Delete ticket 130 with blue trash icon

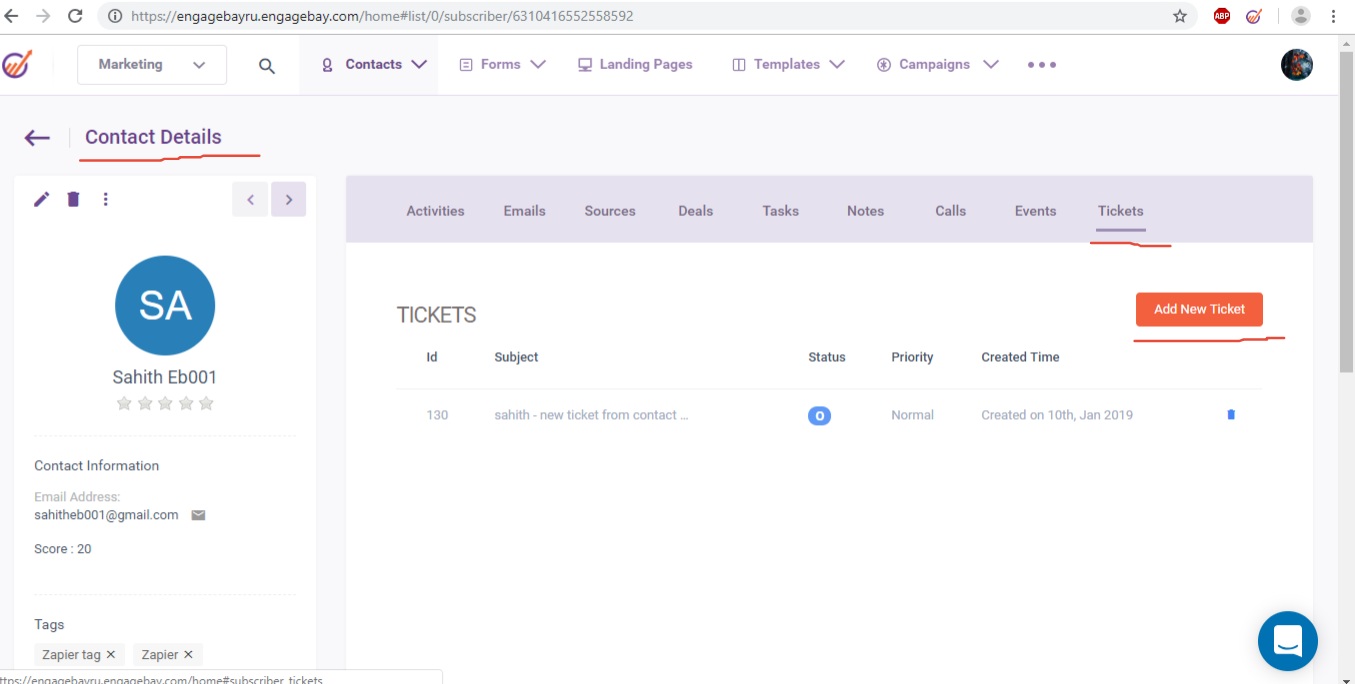1231,415
